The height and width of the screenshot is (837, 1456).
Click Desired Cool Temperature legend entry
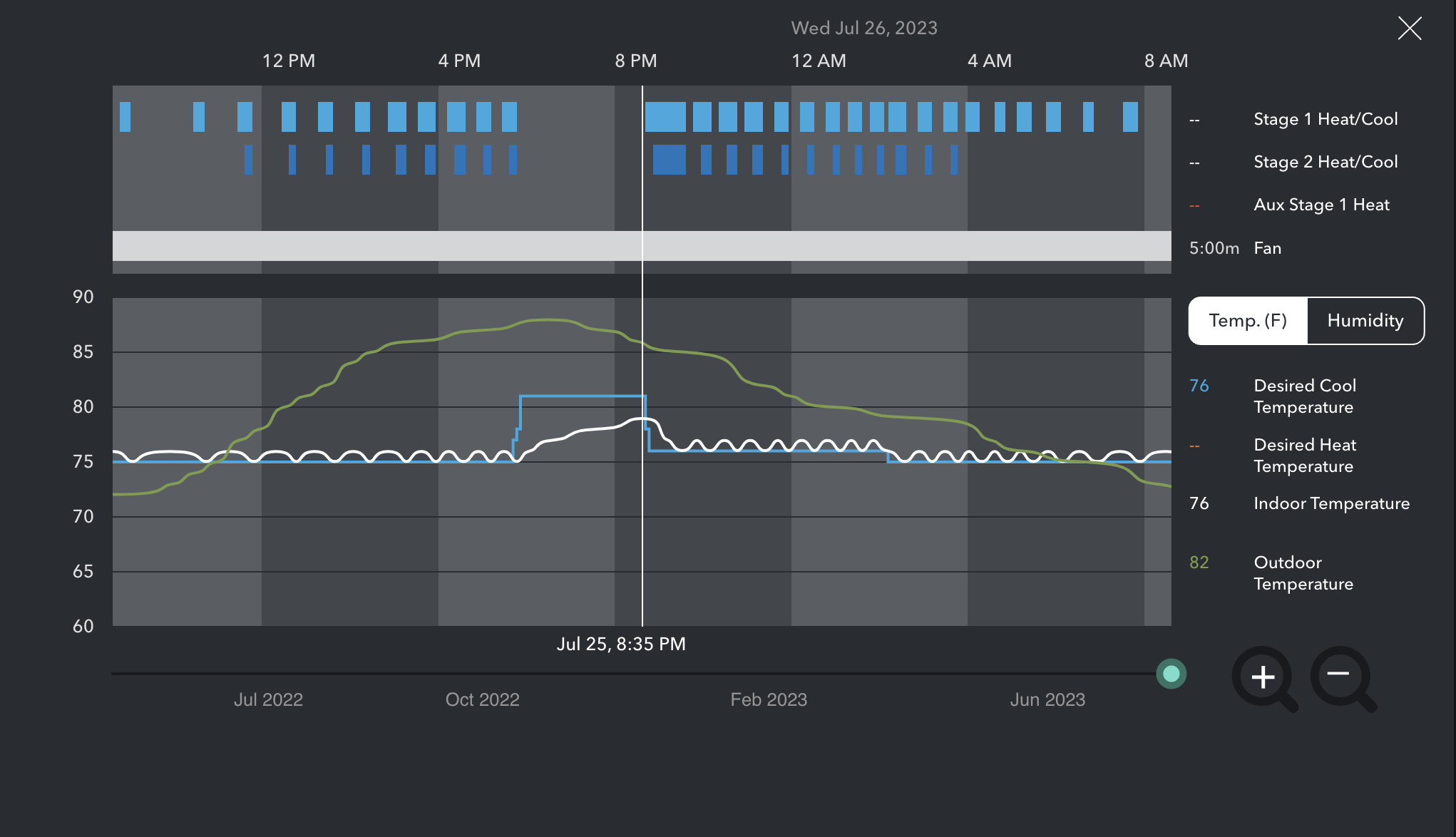(x=1304, y=396)
